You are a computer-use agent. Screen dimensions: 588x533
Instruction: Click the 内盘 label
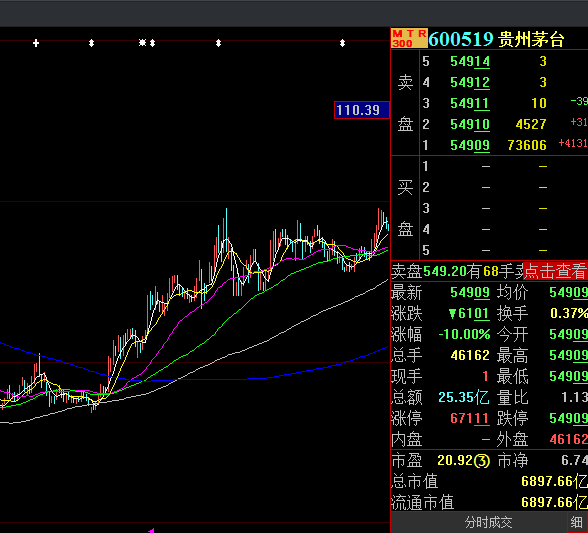(x=407, y=439)
